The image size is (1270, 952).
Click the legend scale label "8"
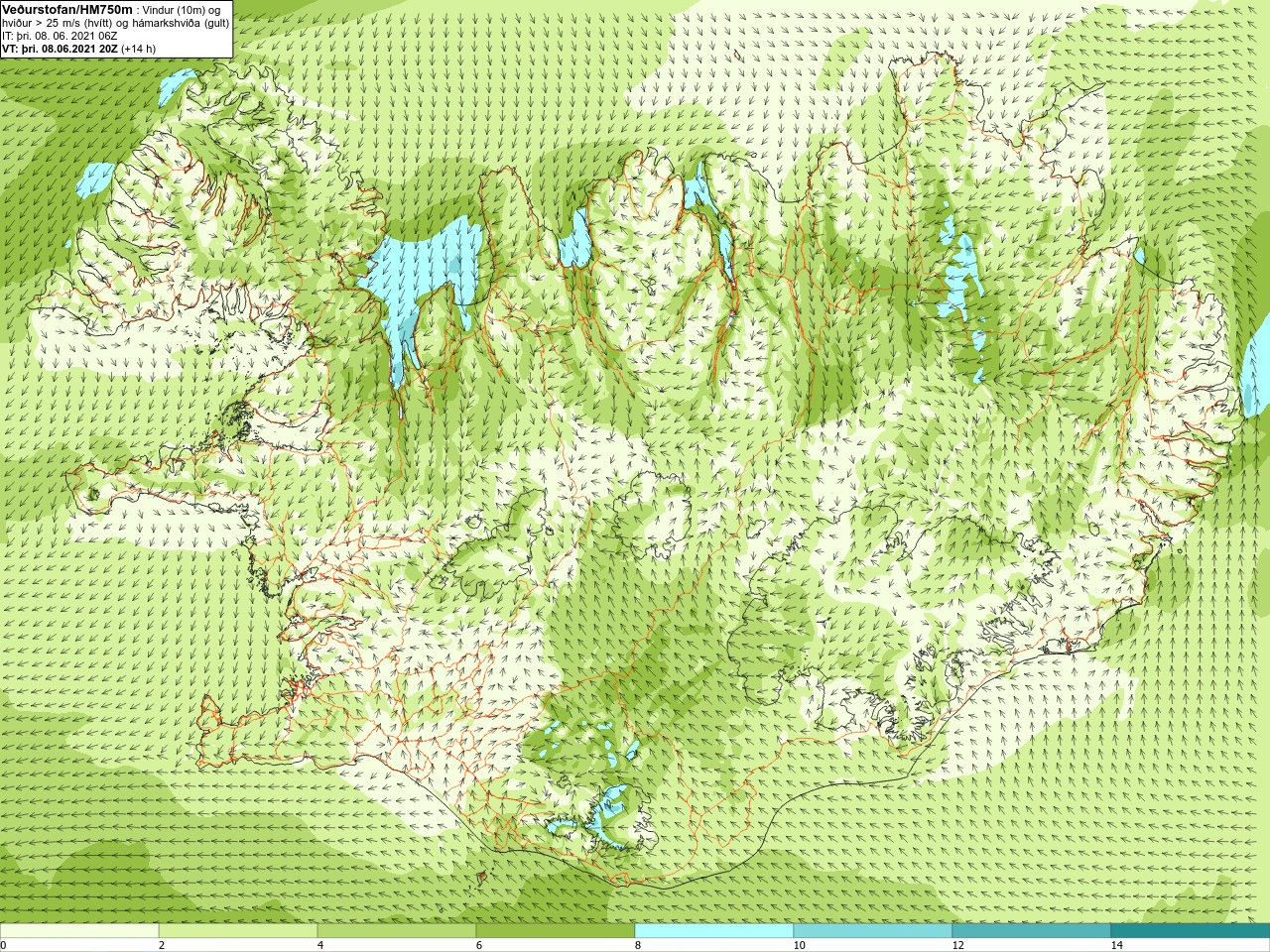tap(638, 945)
